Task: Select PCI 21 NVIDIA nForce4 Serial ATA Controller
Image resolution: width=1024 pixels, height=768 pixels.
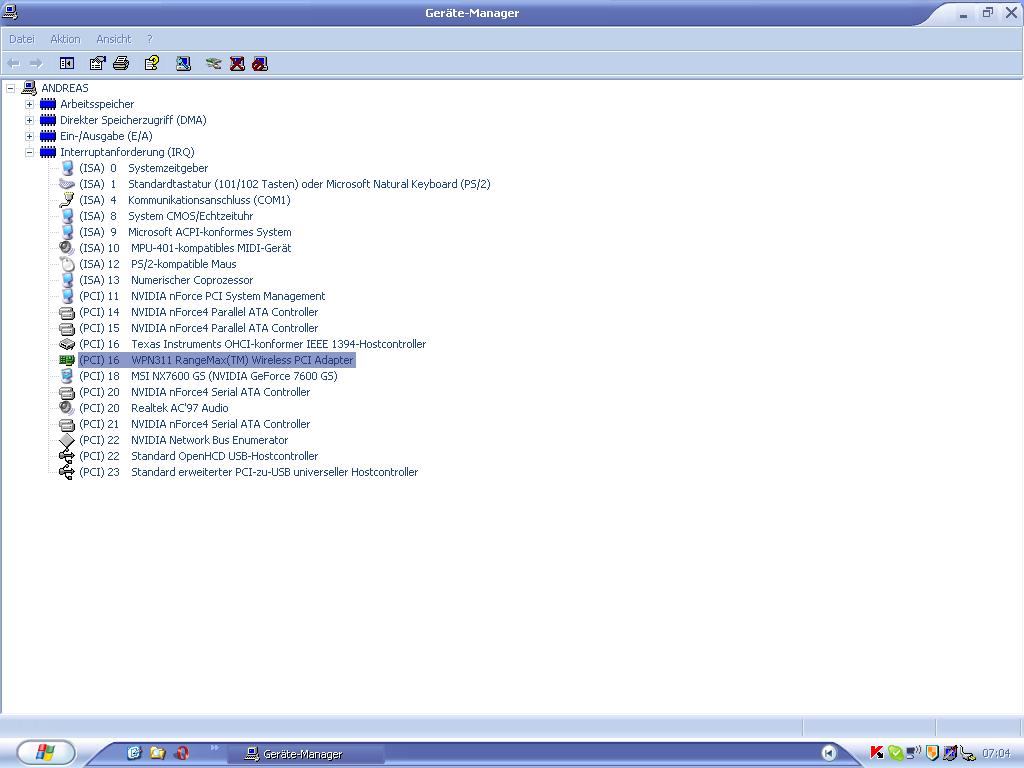Action: click(195, 424)
